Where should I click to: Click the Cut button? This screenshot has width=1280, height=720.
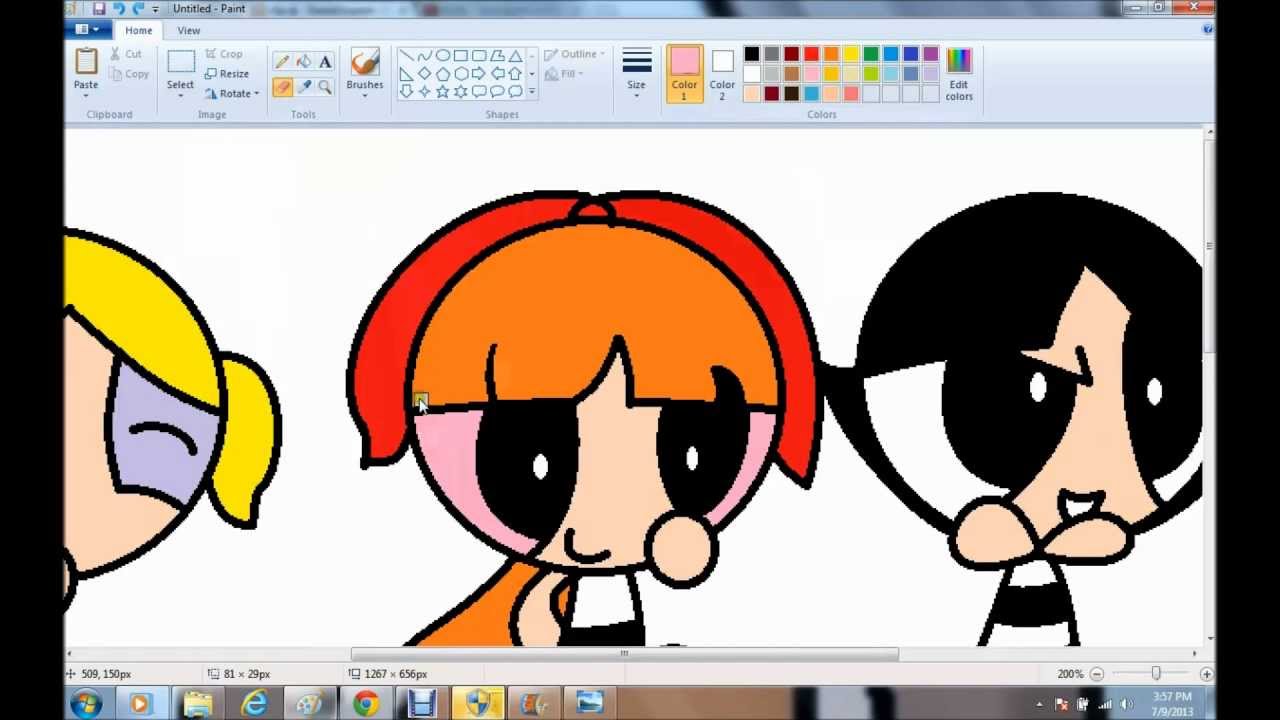click(x=126, y=54)
